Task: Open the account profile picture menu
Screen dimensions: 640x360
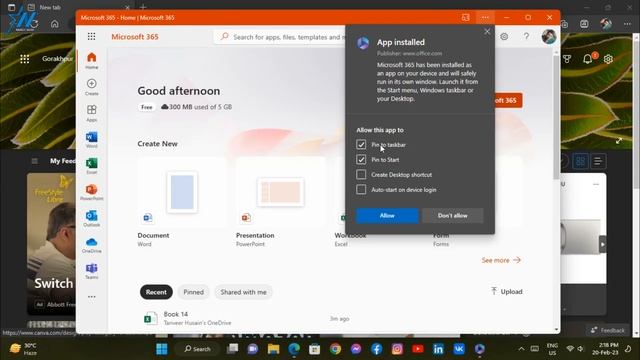Action: point(549,37)
